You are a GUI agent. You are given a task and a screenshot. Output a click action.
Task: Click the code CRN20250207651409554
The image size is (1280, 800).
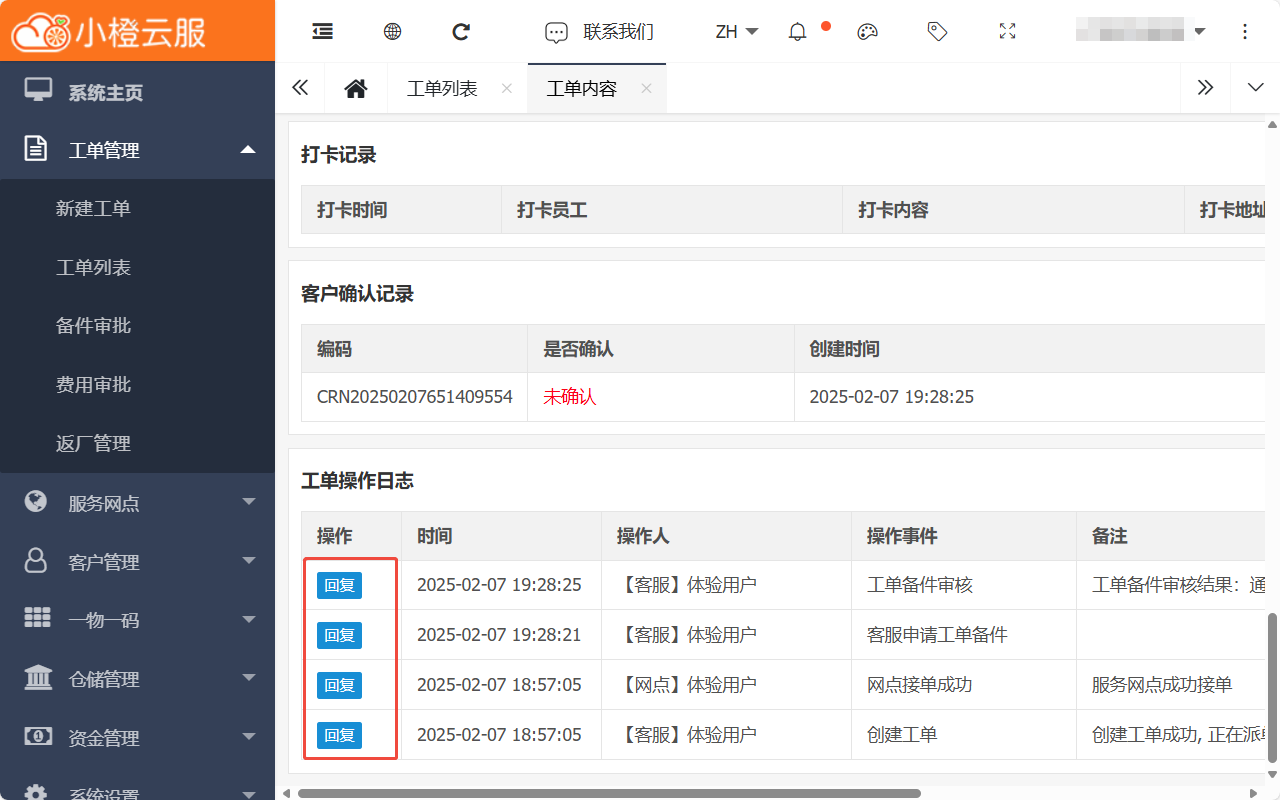click(415, 397)
